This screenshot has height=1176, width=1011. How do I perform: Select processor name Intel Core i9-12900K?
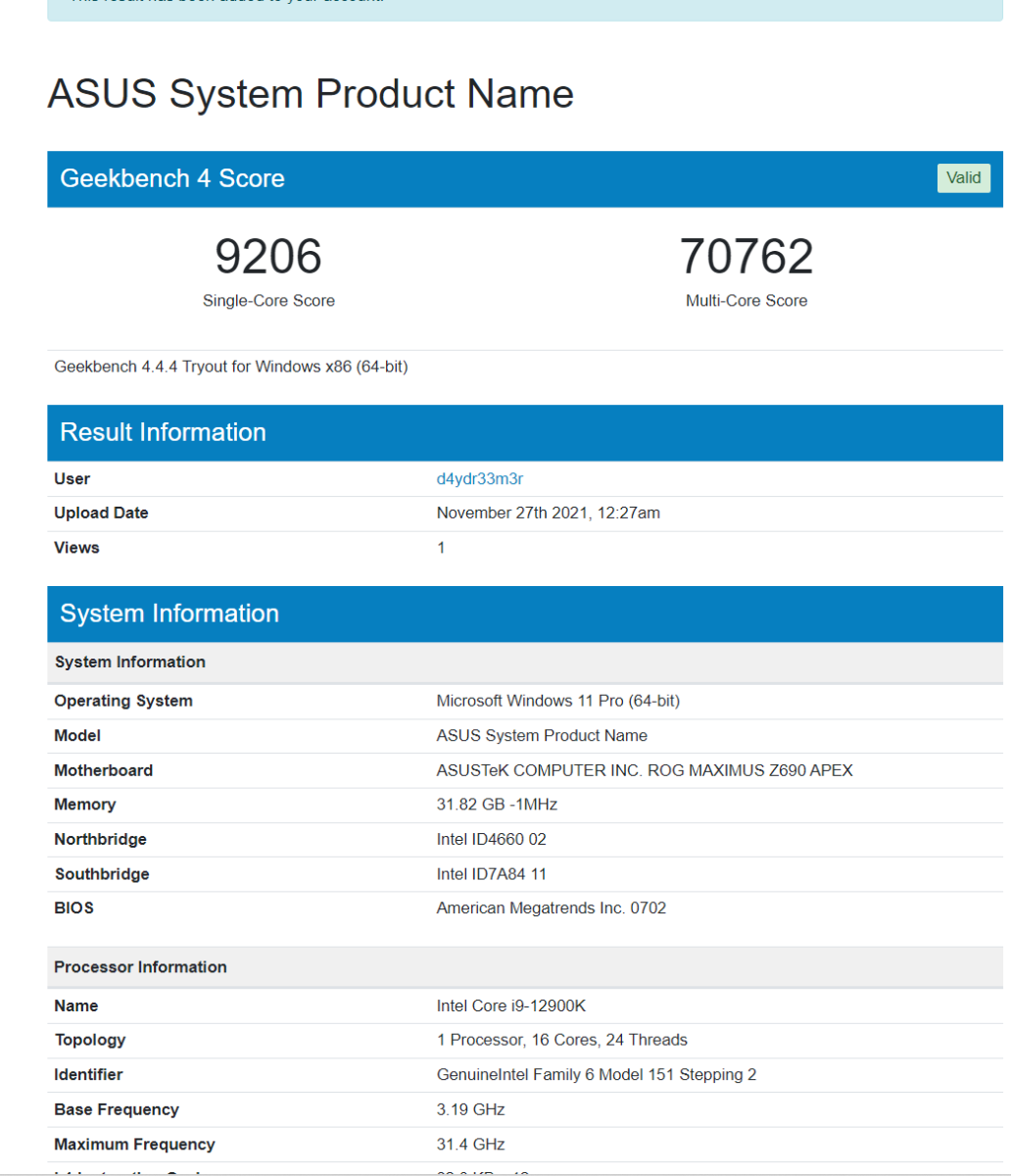[x=511, y=1006]
